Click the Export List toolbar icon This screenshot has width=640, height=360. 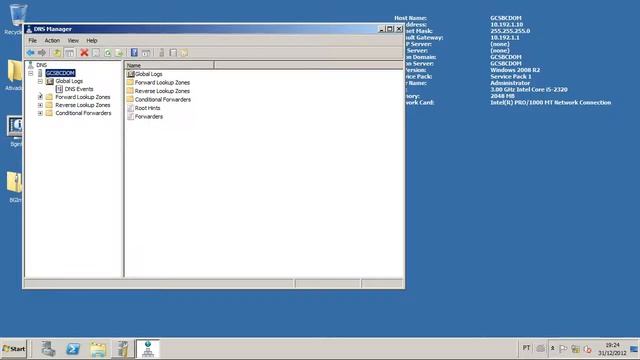[119, 53]
